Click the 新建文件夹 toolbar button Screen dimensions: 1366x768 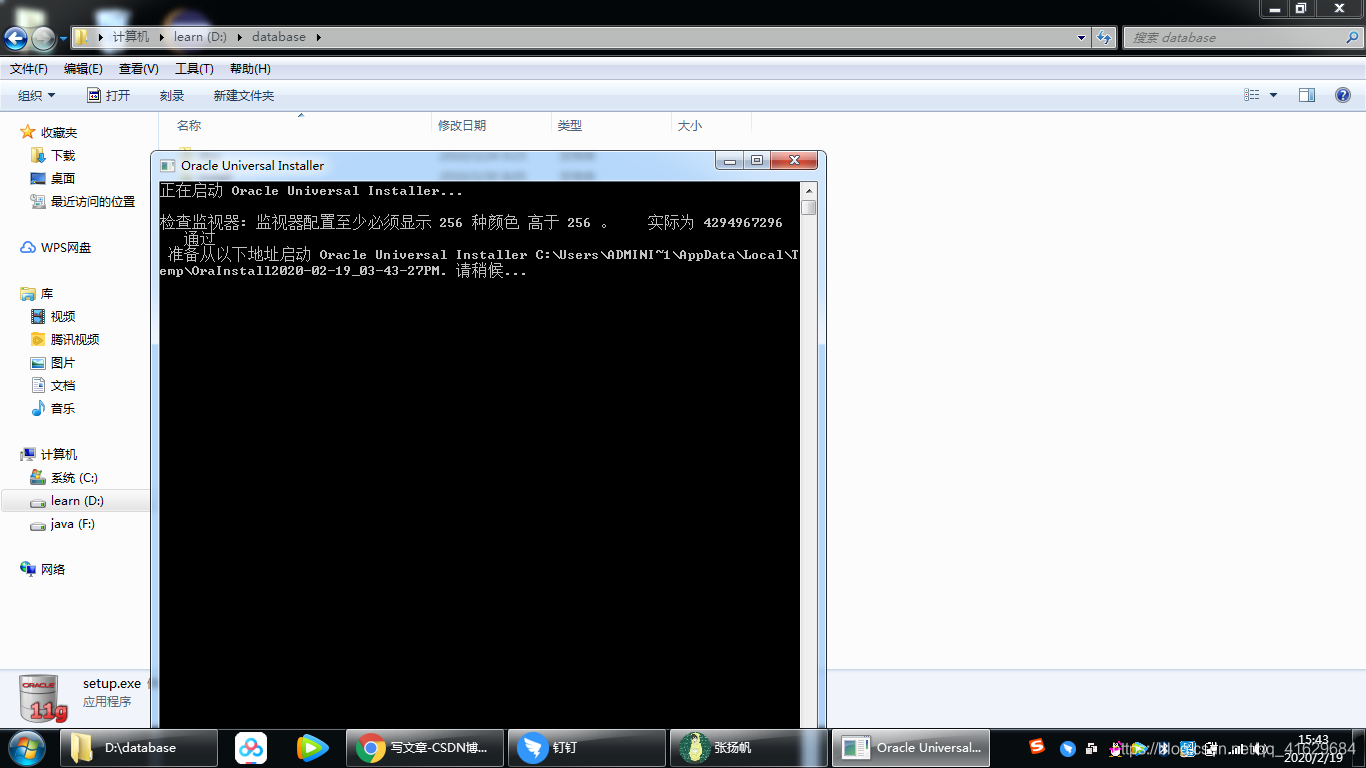244,96
